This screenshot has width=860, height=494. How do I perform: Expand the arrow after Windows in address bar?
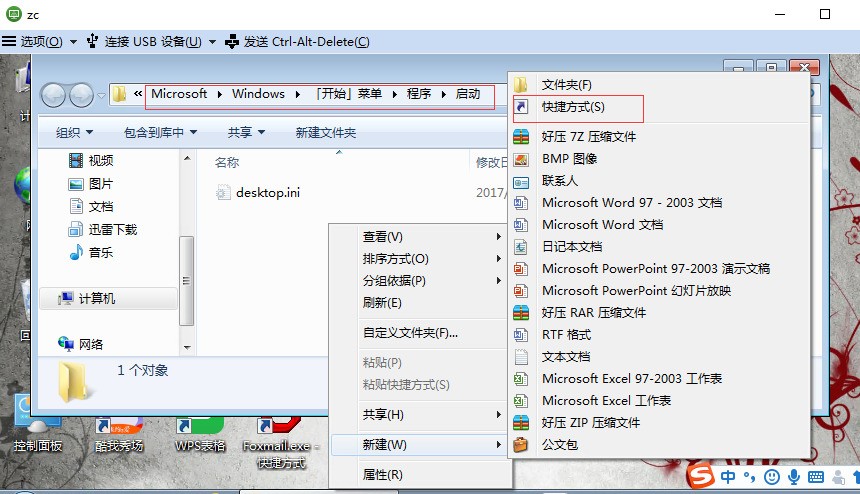coord(297,94)
